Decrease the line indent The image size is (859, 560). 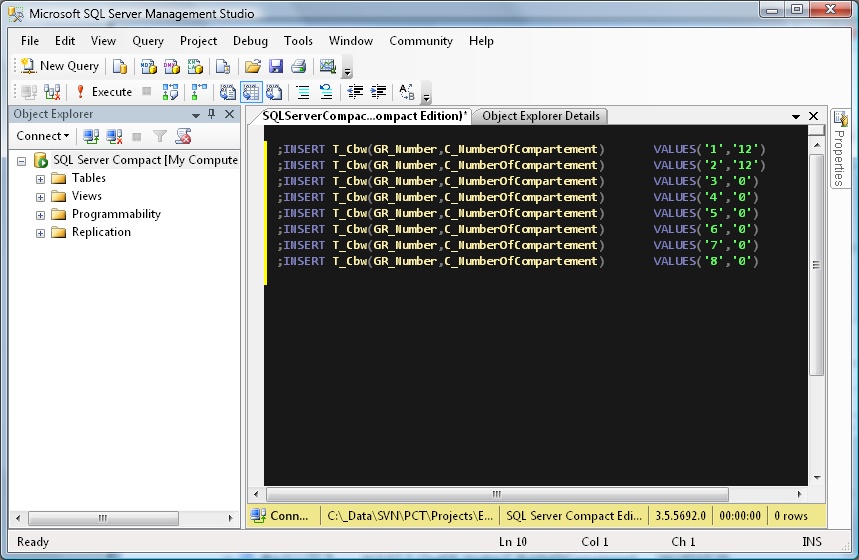[356, 92]
